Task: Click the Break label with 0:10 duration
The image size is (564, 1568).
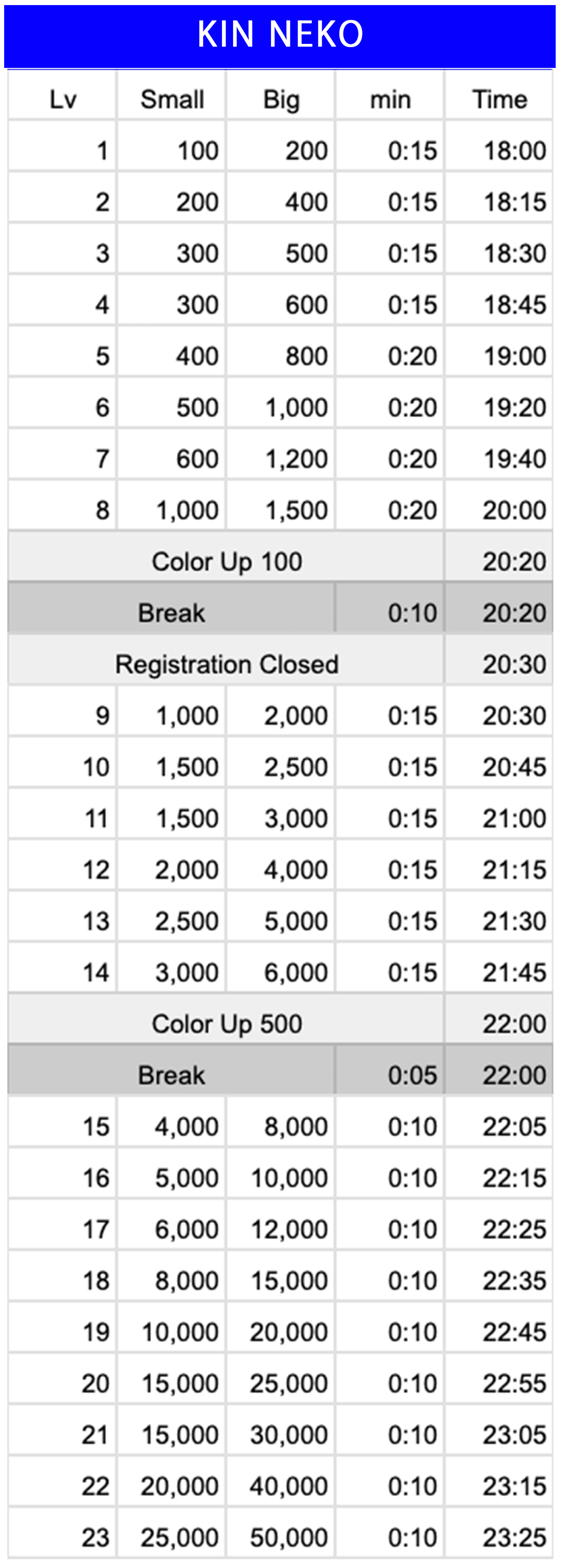Action: point(171,613)
